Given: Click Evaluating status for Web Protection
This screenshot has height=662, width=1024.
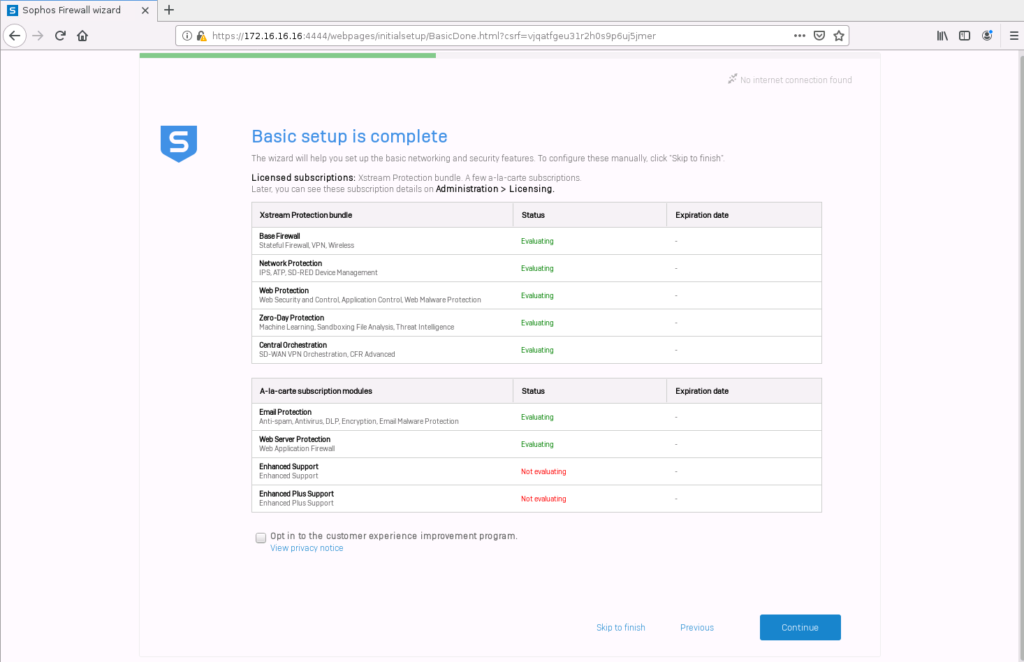Looking at the screenshot, I should click(537, 296).
